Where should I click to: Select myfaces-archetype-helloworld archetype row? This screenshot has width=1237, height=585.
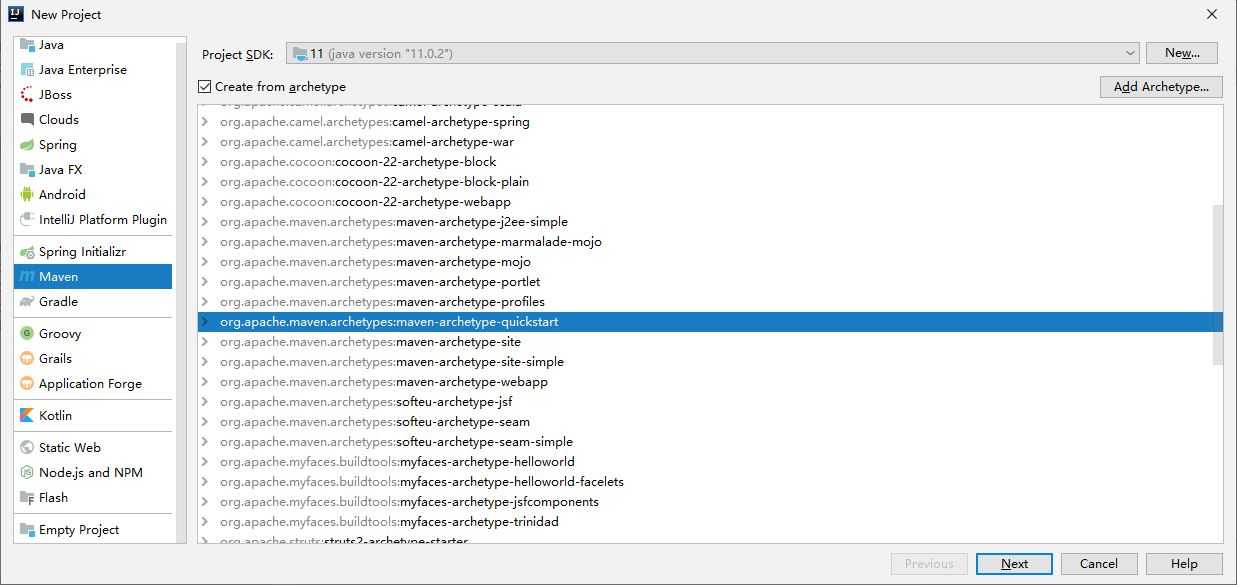709,462
